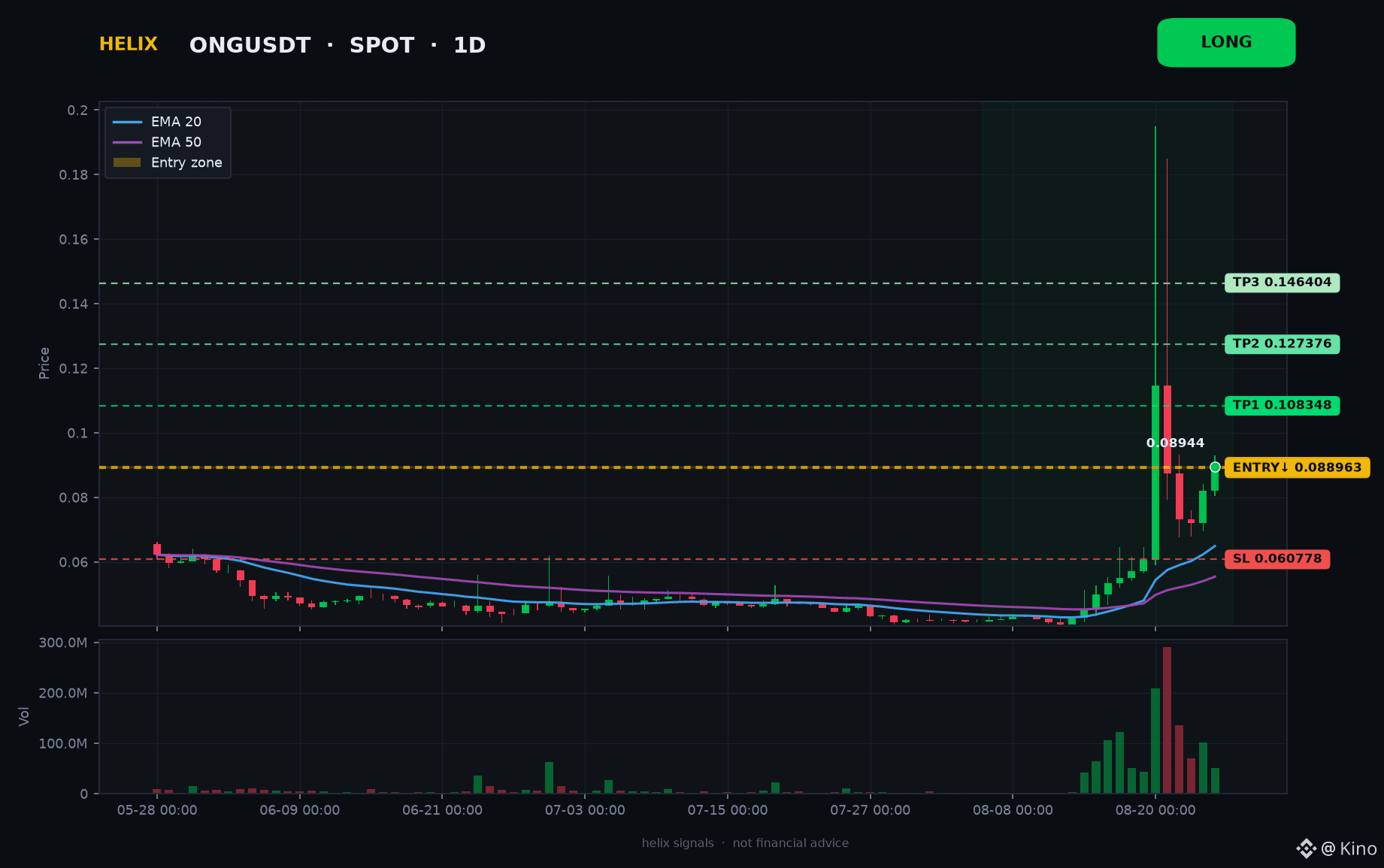Viewport: 1384px width, 868px height.
Task: Click the EMA 50 legend entry
Action: point(167,142)
